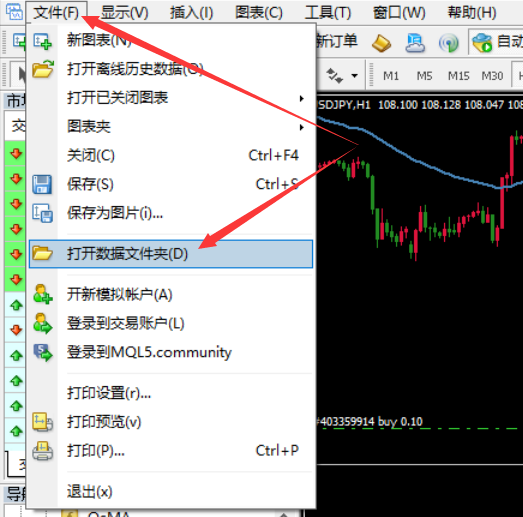The width and height of the screenshot is (523, 517).
Task: Click the print preview icon
Action: (x=42, y=422)
